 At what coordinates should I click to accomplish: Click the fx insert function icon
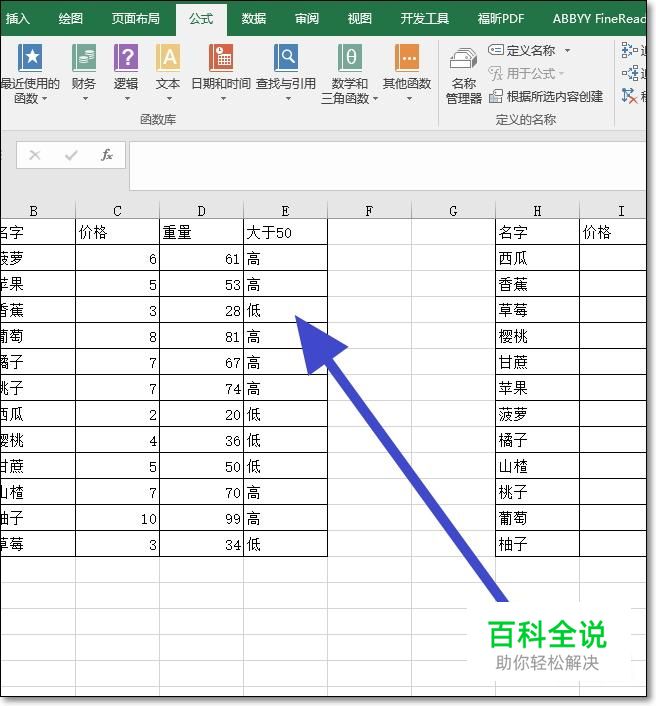(x=107, y=155)
